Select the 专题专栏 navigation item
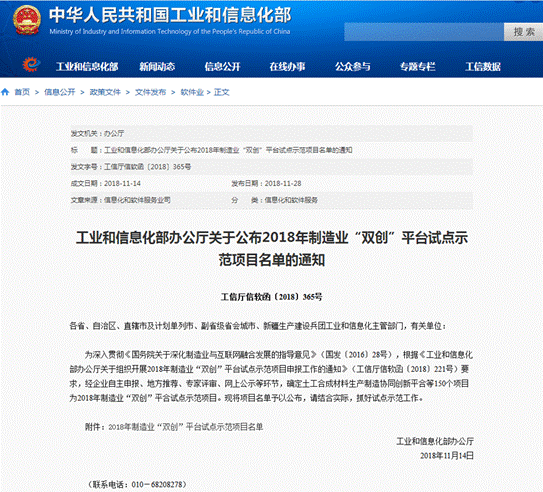Image resolution: width=543 pixels, height=492 pixels. (417, 66)
